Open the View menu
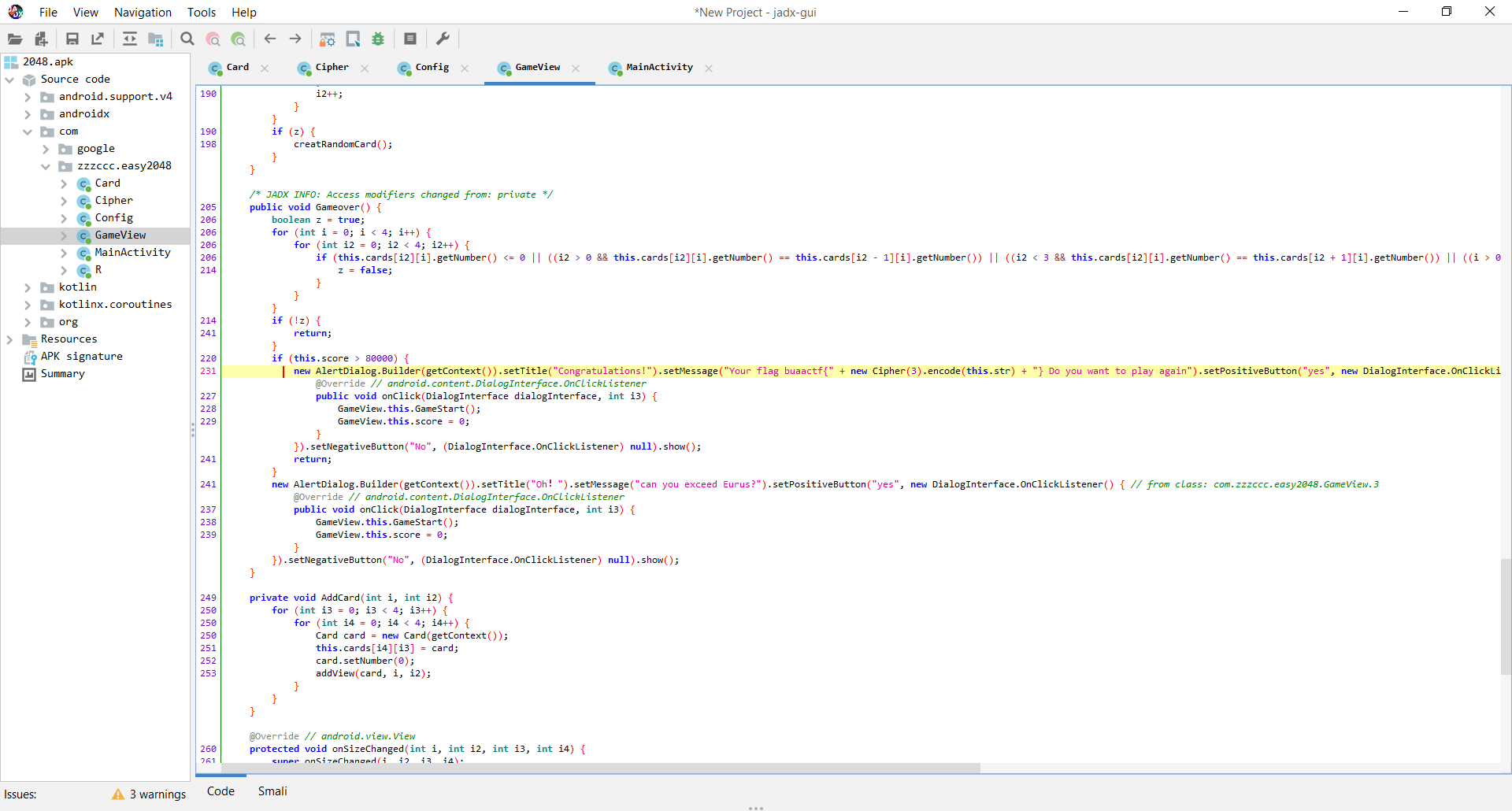This screenshot has width=1512, height=811. click(x=86, y=13)
